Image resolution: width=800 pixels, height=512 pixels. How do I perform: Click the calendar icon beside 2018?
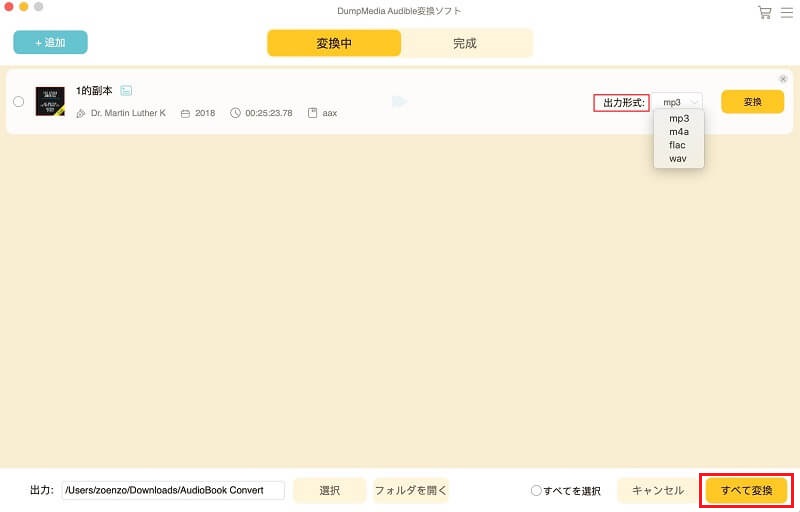(x=185, y=113)
